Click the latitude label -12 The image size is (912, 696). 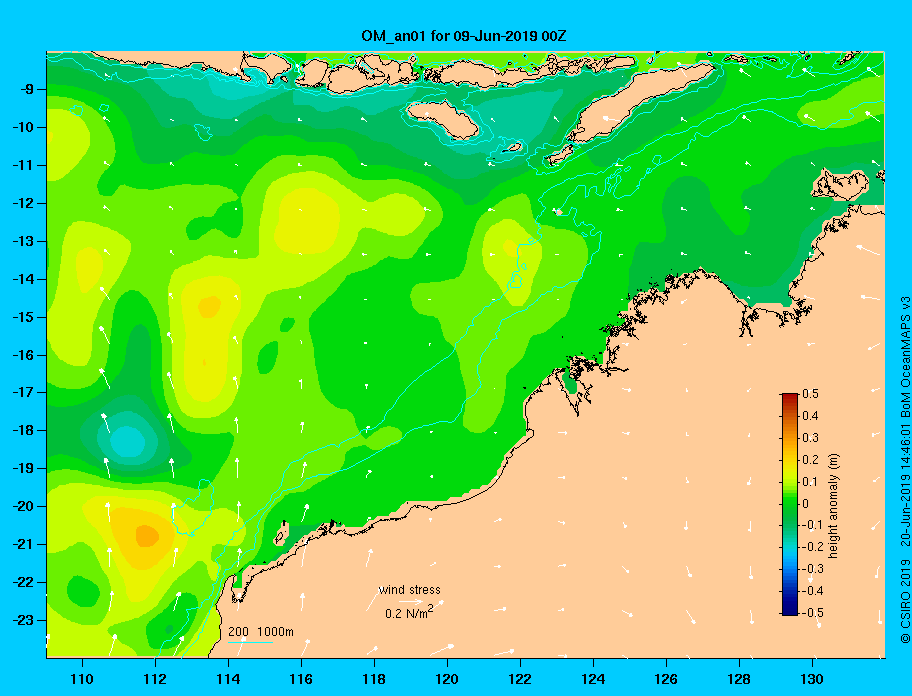pyautogui.click(x=24, y=204)
